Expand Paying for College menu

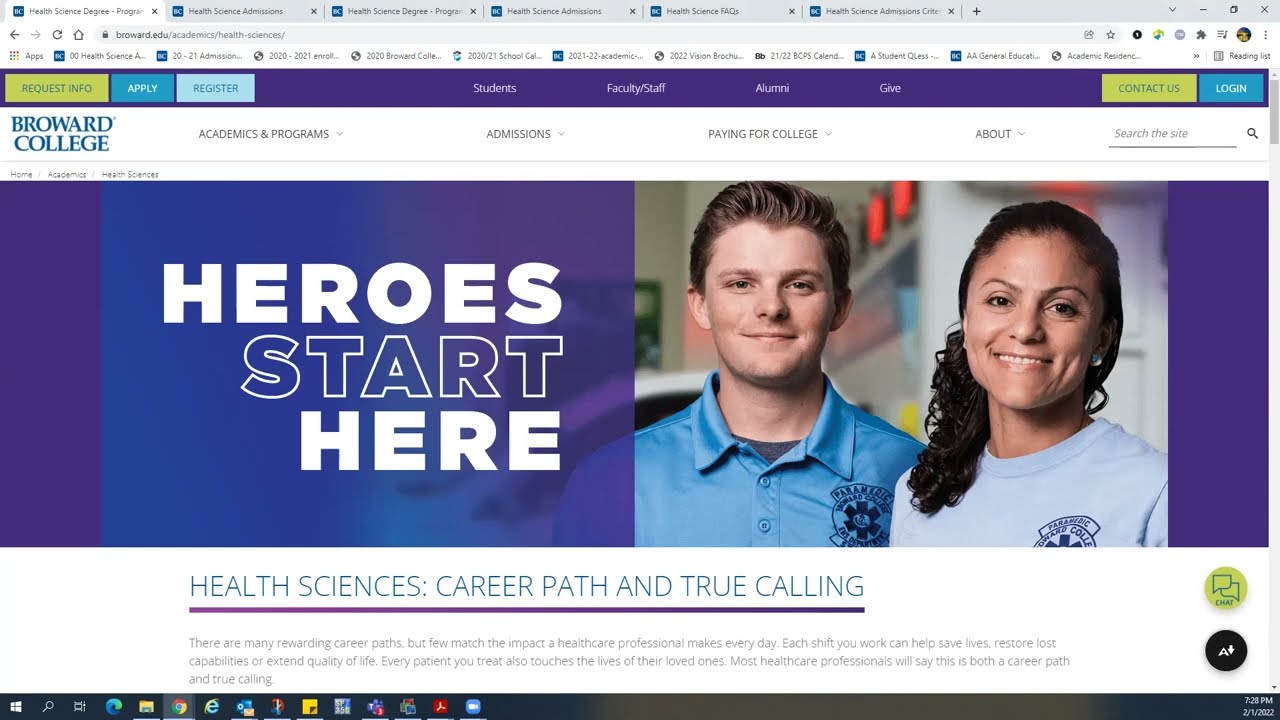[x=770, y=134]
